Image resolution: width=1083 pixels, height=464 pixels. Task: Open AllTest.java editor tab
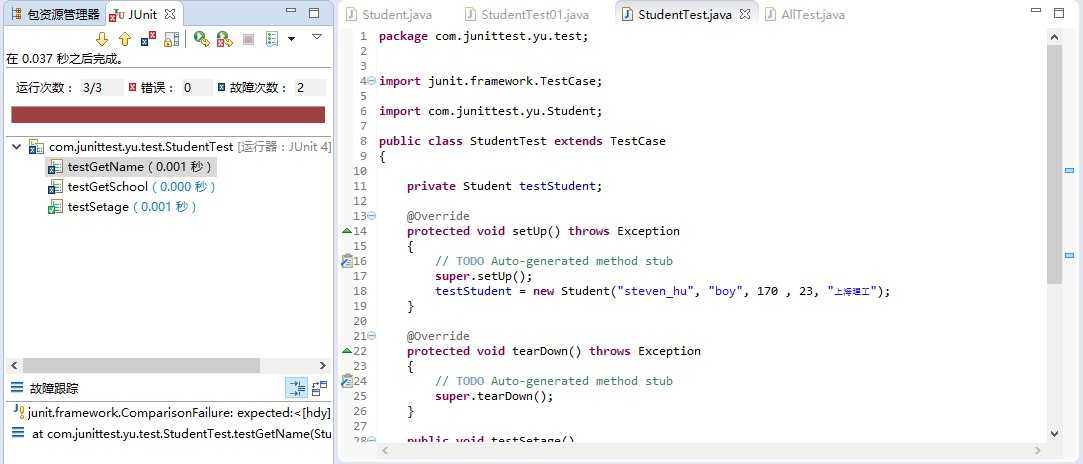click(x=804, y=14)
